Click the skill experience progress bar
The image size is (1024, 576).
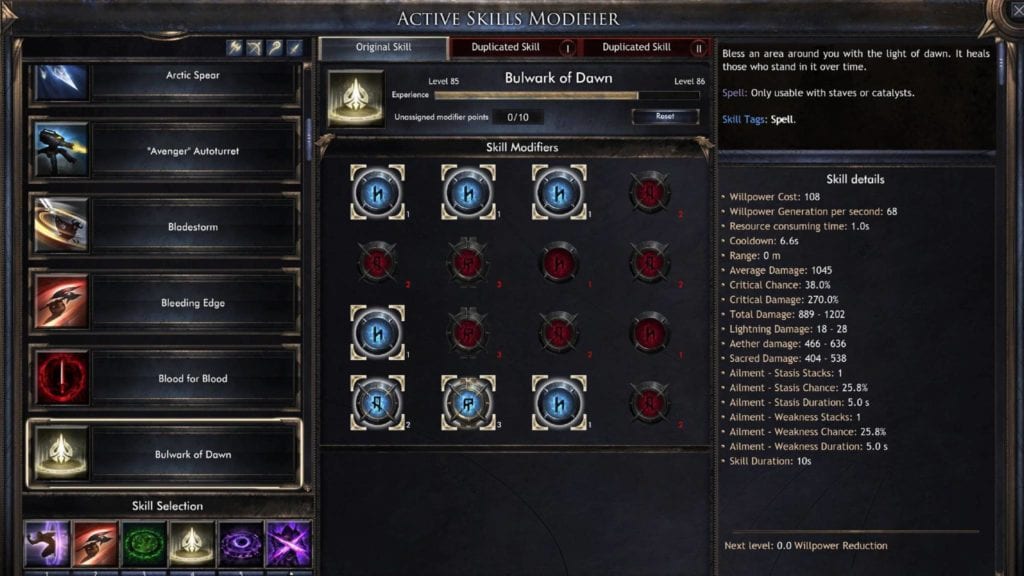point(567,95)
